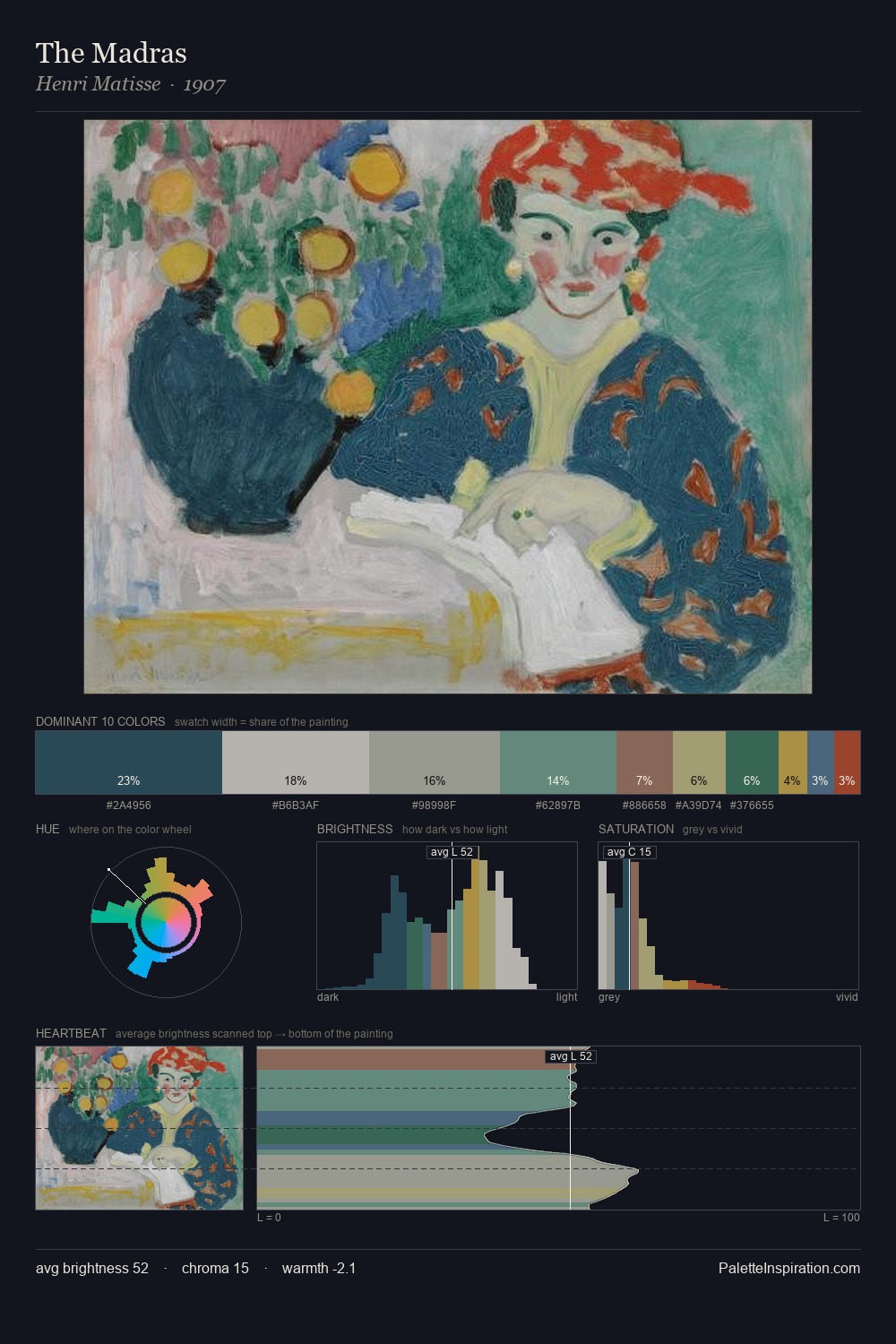
Task: Click the 7% brown swatch
Action: coord(644,762)
